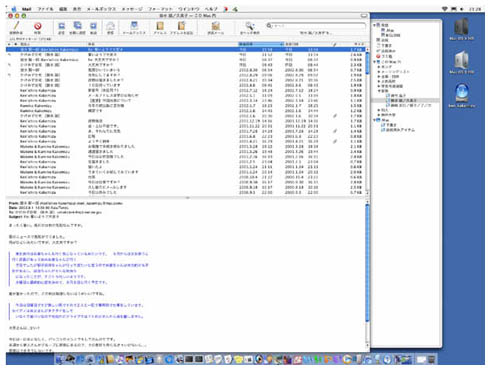This screenshot has width=490, height=370.
Task: Open the ヘルプ menu
Action: coord(211,9)
